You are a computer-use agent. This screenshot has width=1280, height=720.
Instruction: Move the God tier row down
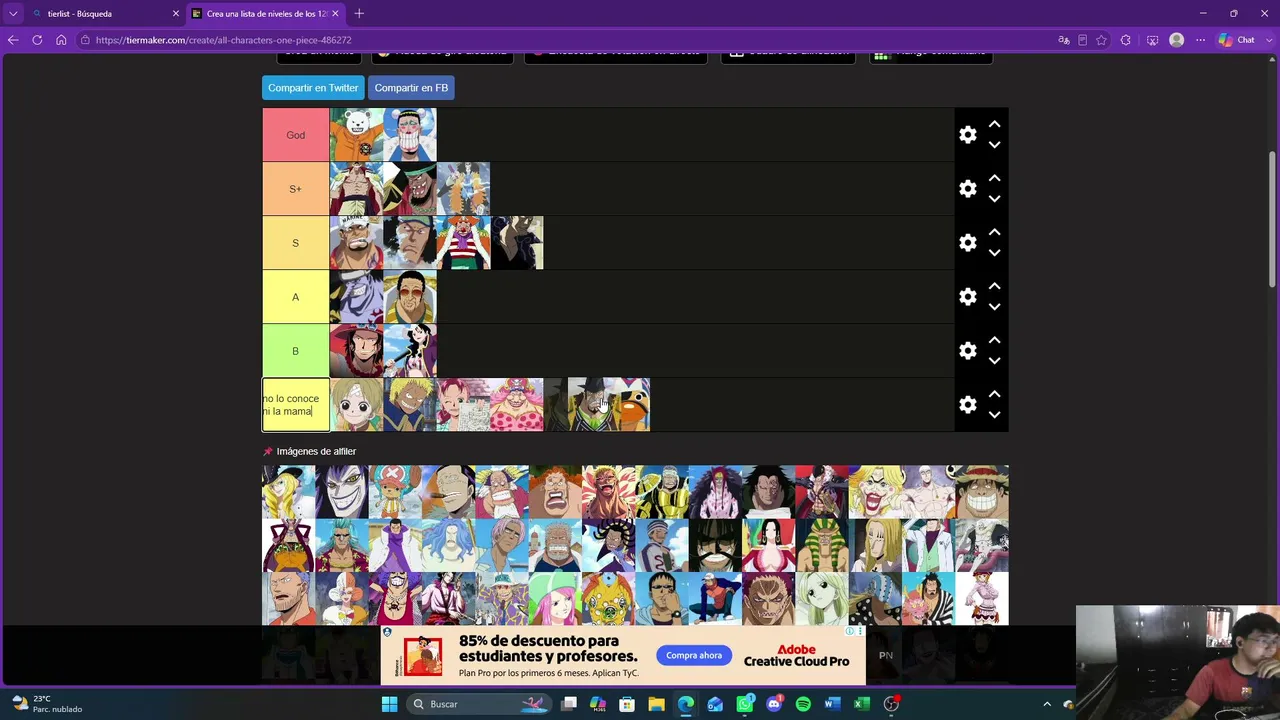point(994,145)
